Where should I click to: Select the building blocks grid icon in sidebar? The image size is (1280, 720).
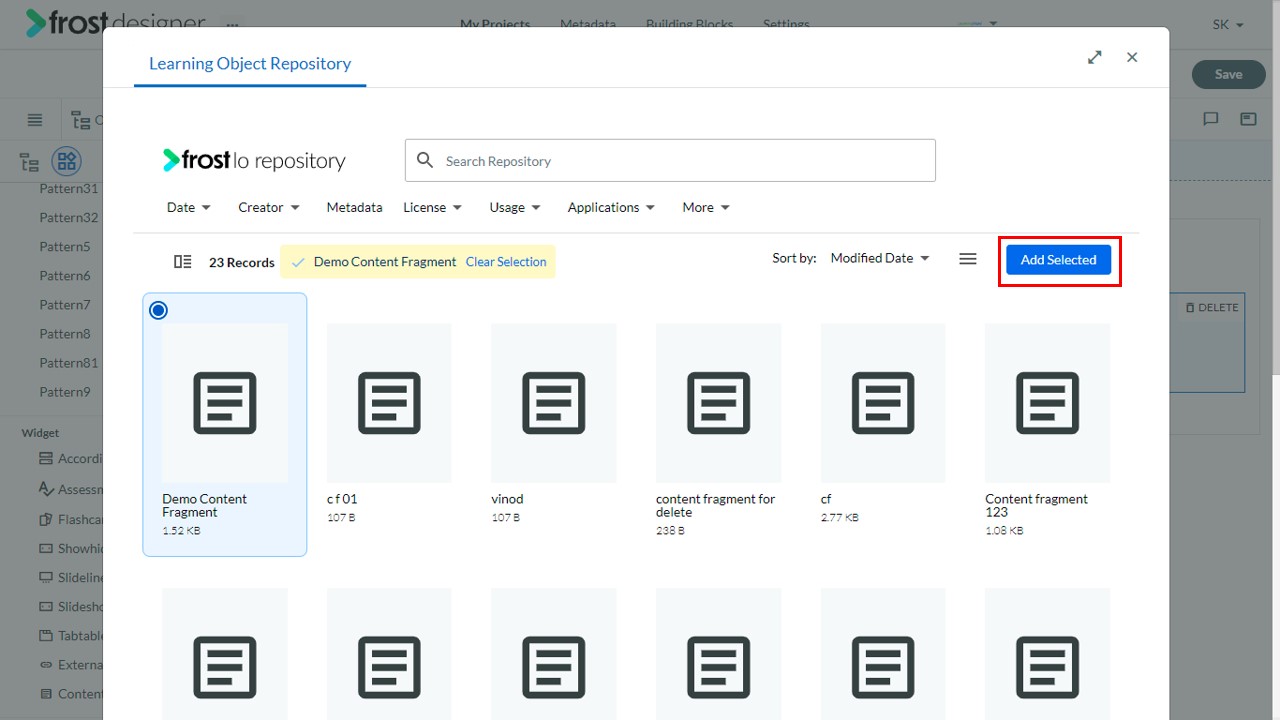click(x=66, y=161)
